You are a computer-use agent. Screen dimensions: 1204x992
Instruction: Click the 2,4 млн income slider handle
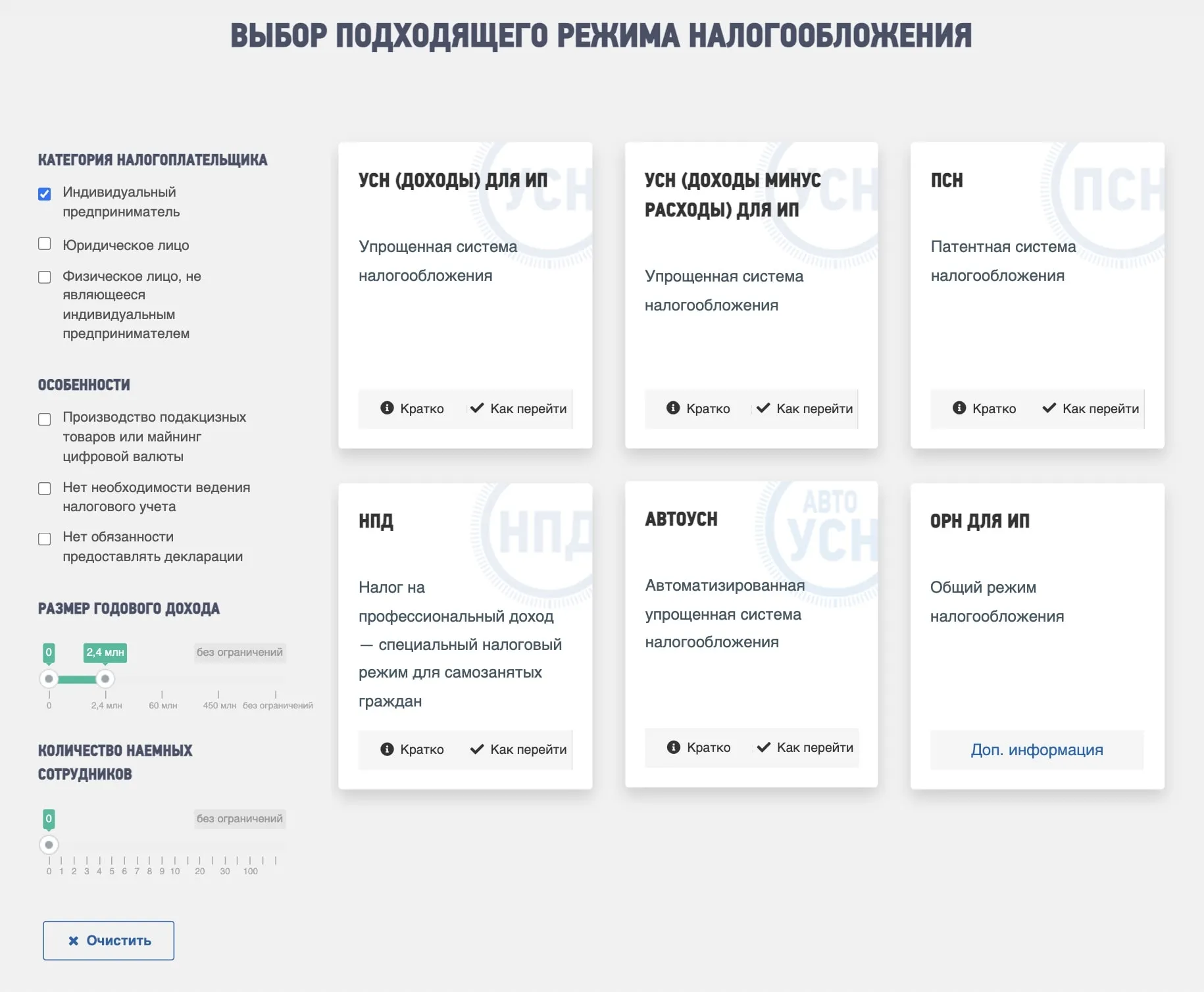[105, 678]
